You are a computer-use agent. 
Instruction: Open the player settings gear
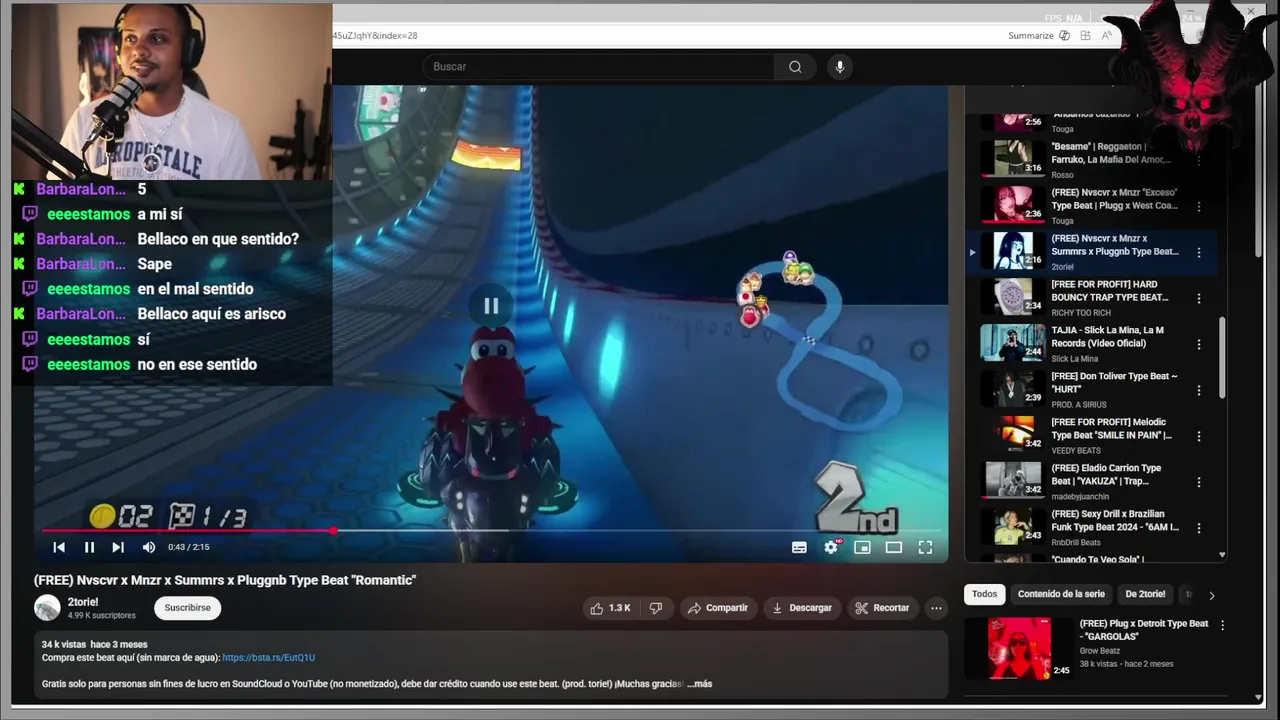(831, 547)
